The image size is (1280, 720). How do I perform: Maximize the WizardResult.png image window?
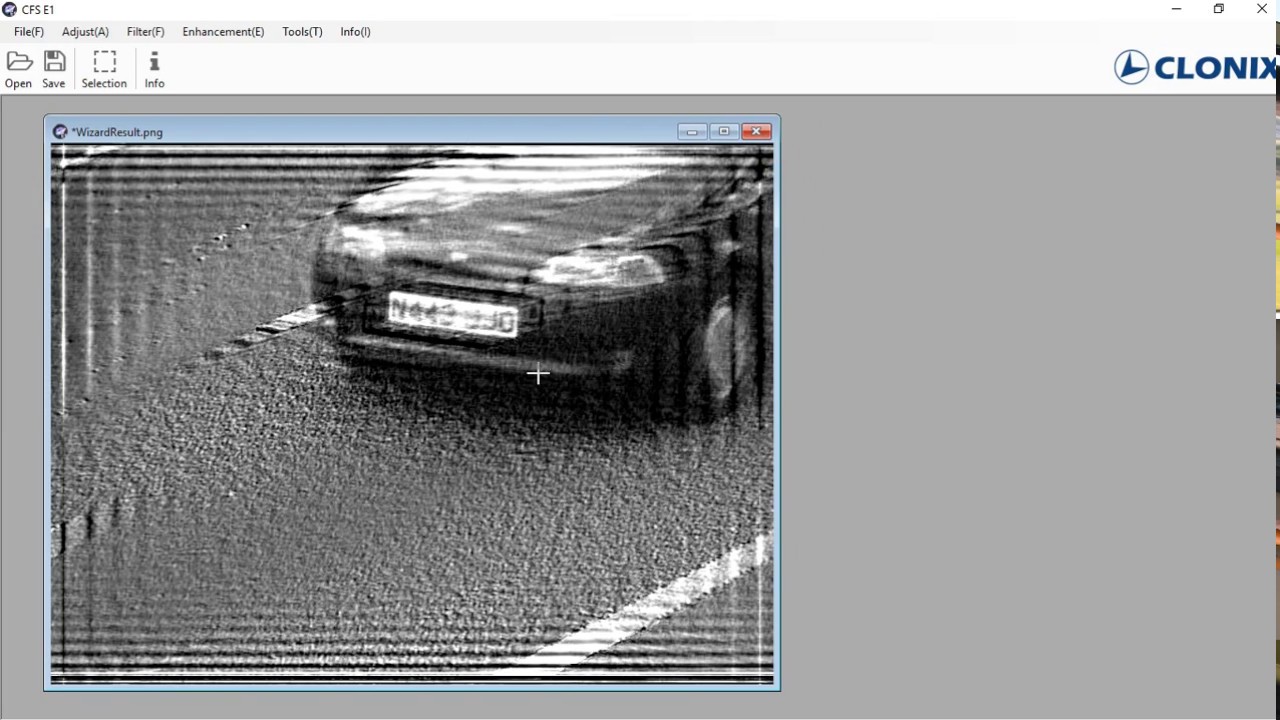pyautogui.click(x=724, y=131)
